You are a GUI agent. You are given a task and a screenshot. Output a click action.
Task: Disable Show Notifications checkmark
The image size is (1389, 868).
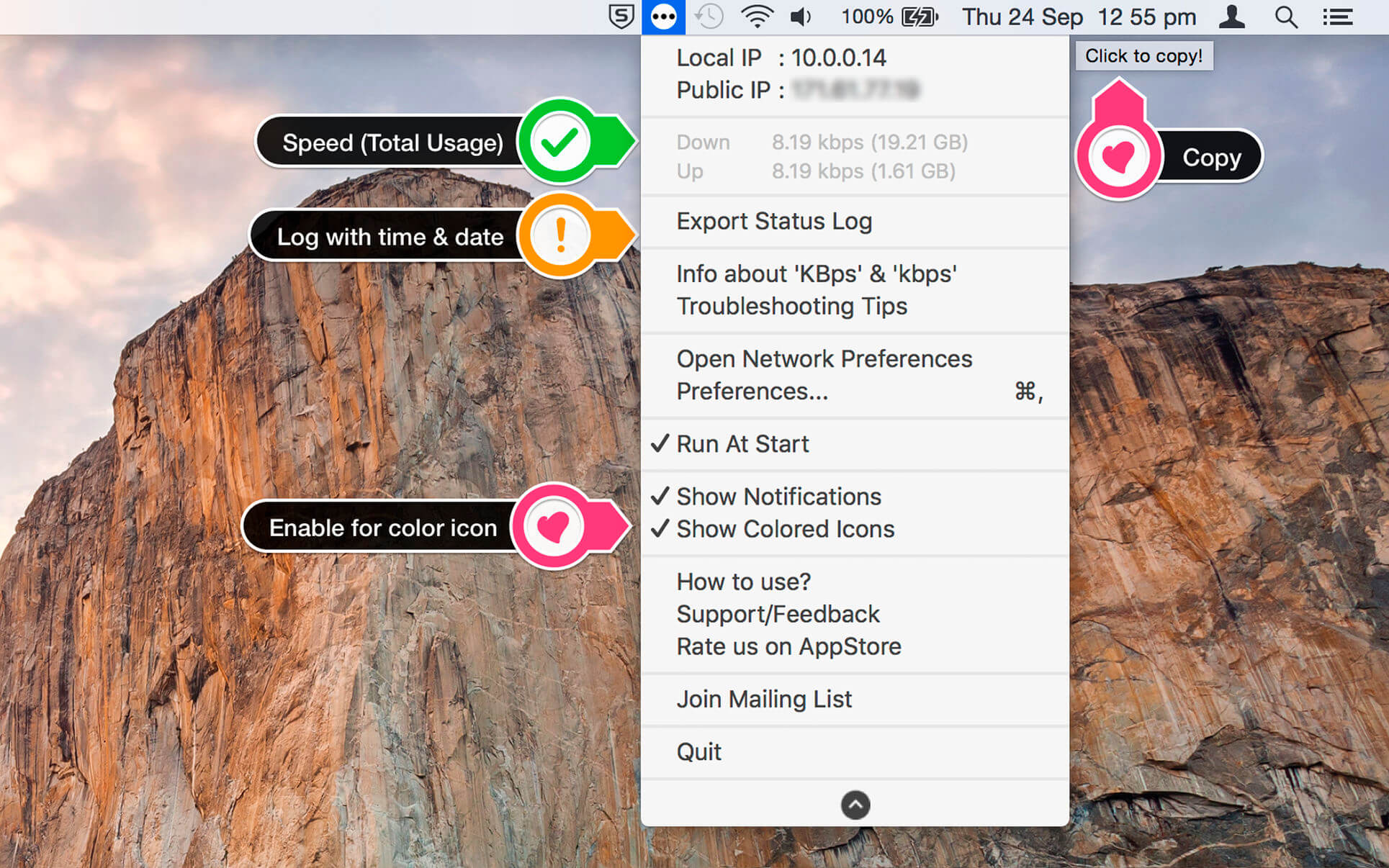pyautogui.click(x=778, y=497)
